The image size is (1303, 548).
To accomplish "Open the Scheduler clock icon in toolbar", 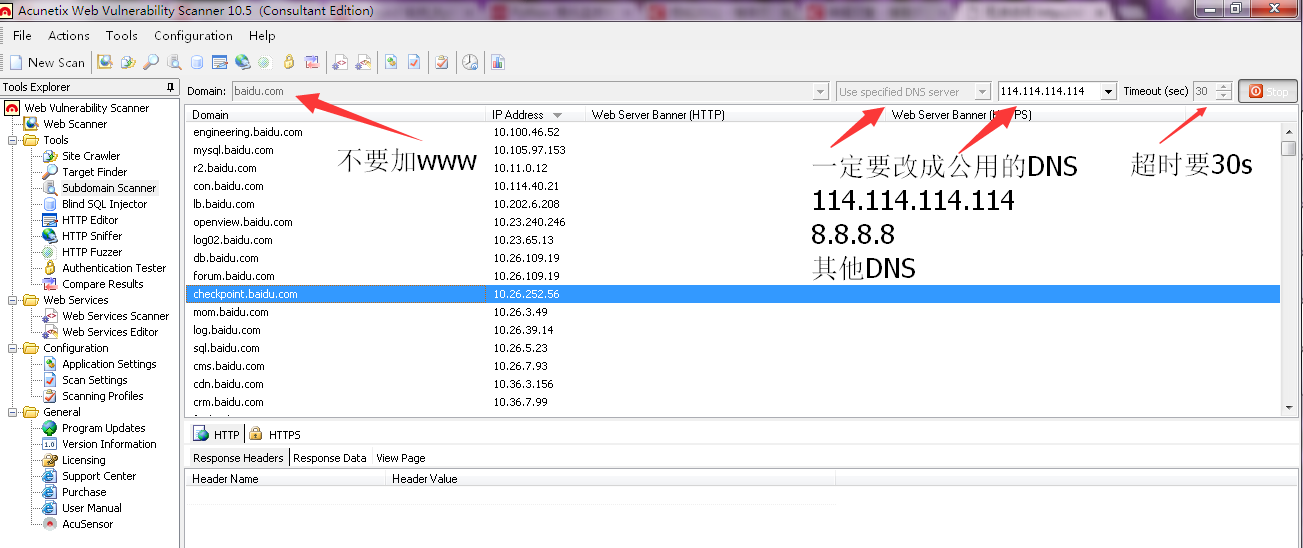I will [x=470, y=62].
